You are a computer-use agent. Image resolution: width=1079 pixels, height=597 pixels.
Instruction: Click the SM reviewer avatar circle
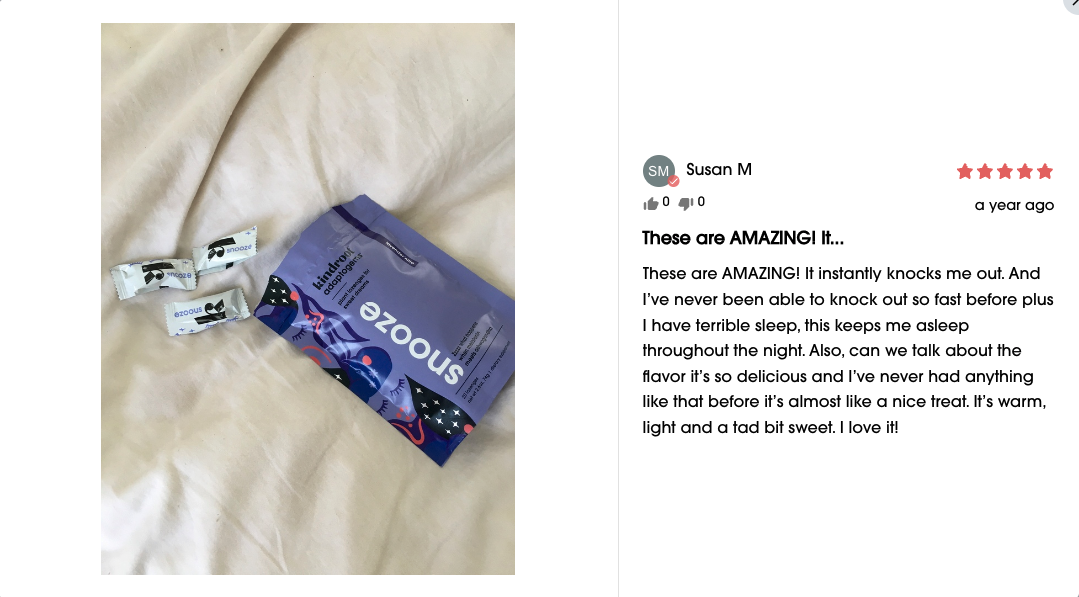click(659, 171)
